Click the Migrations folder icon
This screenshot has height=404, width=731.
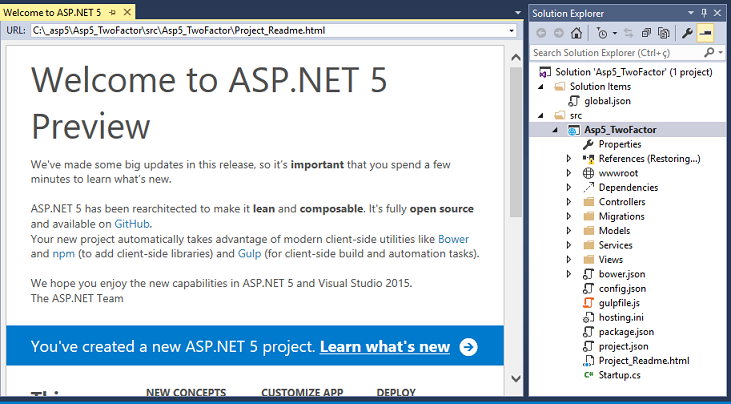pos(588,217)
